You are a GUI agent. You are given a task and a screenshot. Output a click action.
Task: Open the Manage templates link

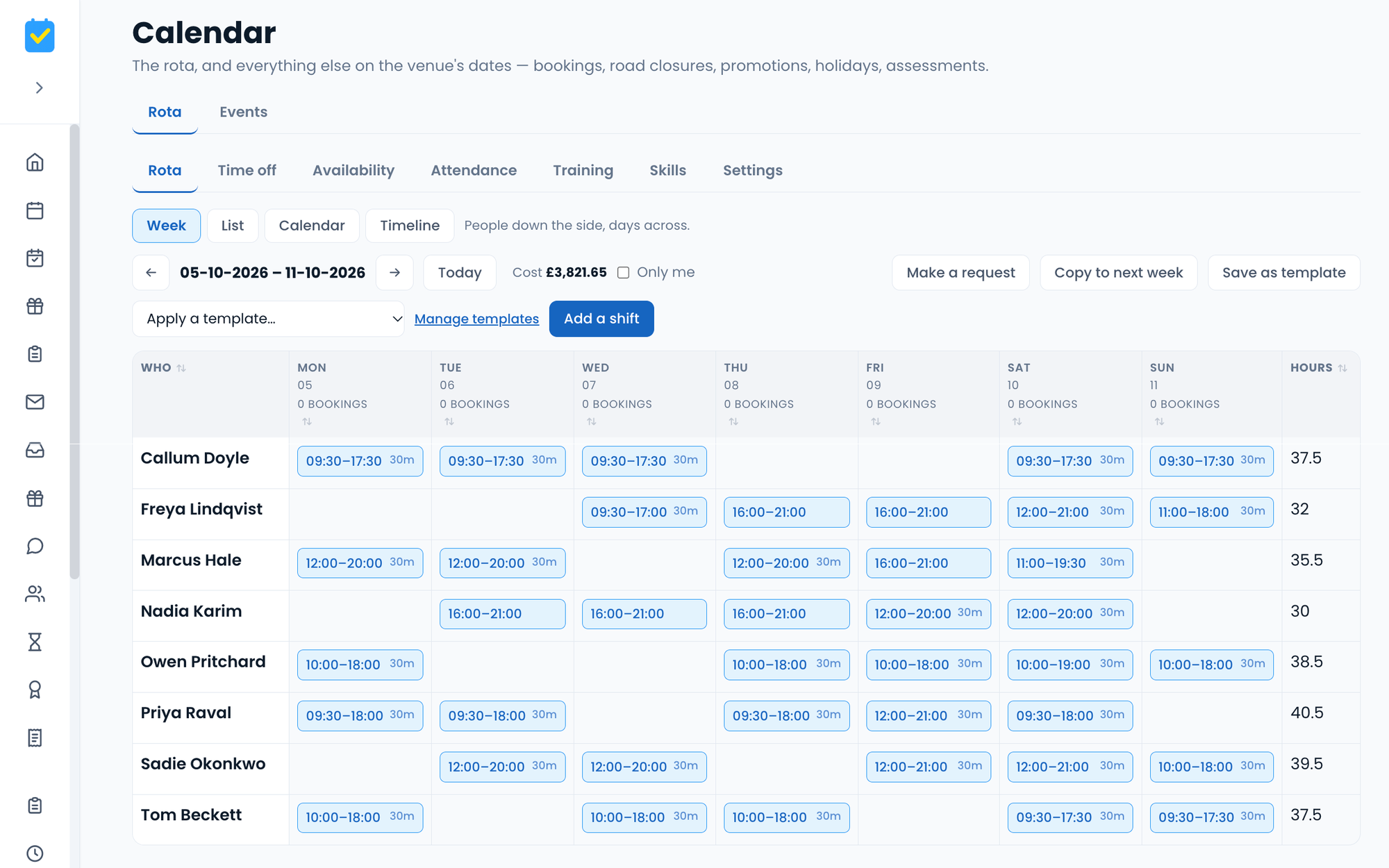click(x=476, y=319)
